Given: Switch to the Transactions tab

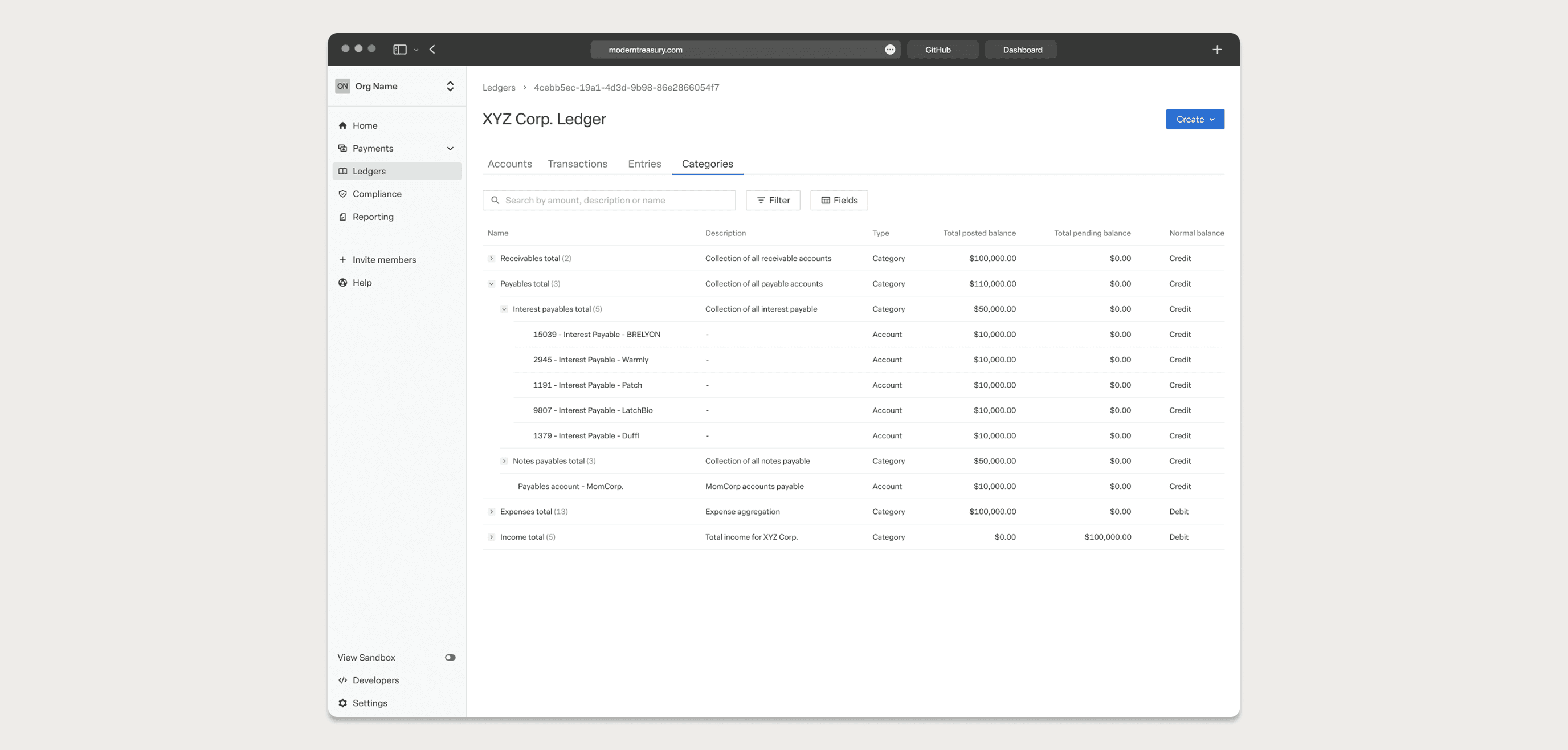Looking at the screenshot, I should coord(577,164).
